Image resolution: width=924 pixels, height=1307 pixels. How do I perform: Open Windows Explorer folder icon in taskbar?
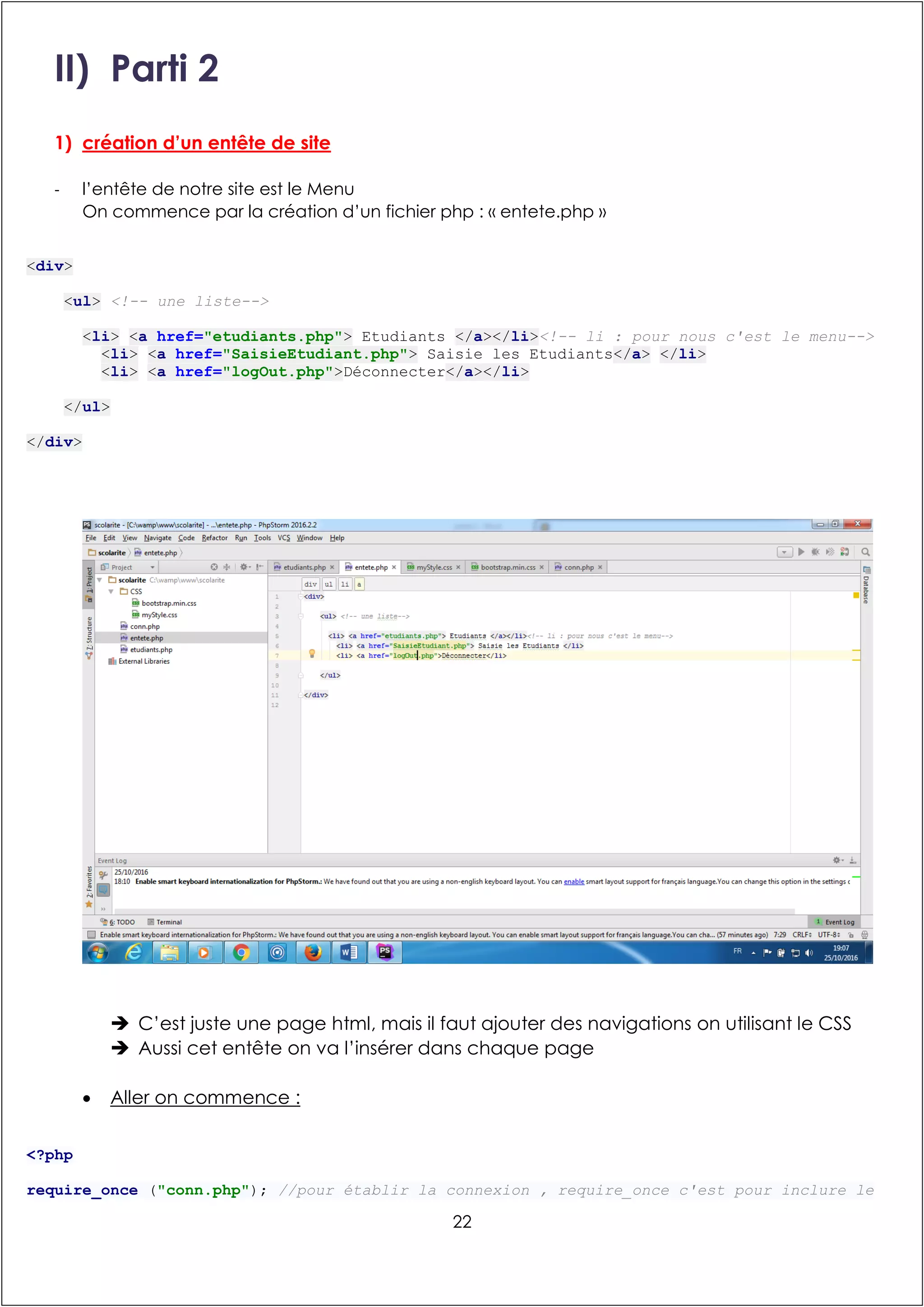170,952
